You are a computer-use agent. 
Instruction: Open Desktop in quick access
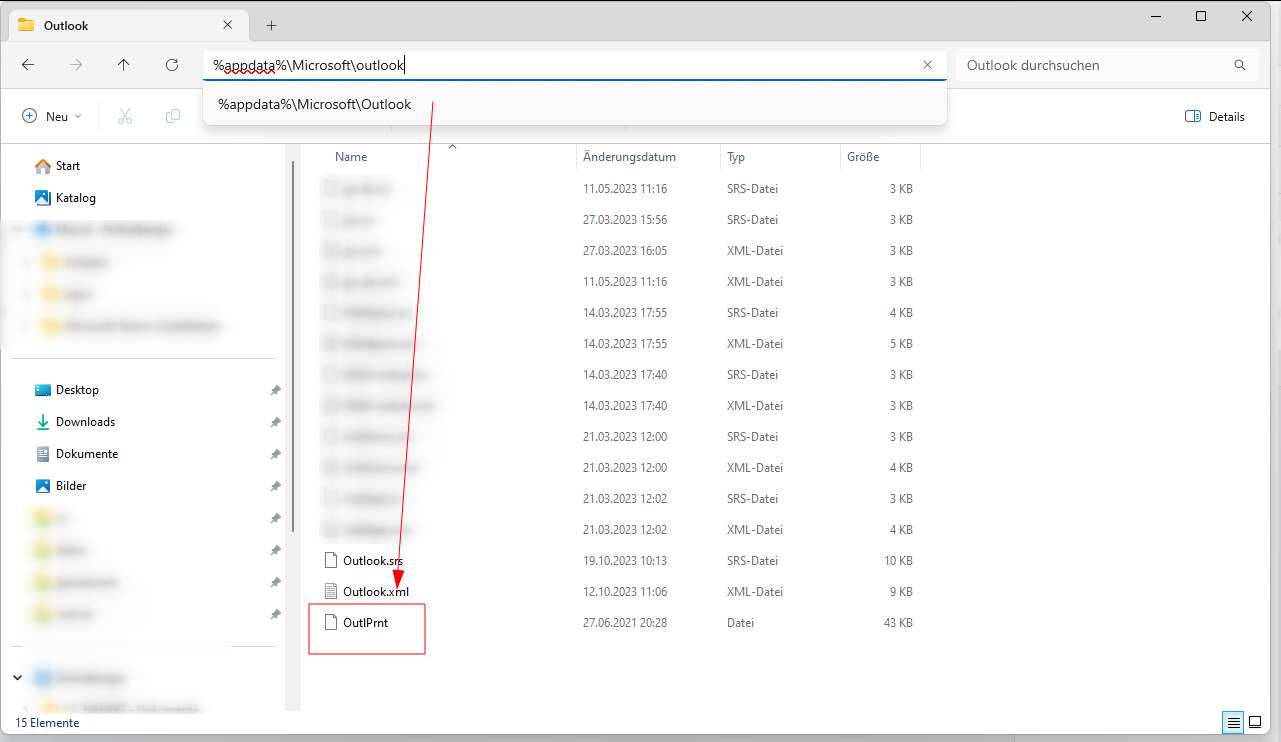coord(67,390)
